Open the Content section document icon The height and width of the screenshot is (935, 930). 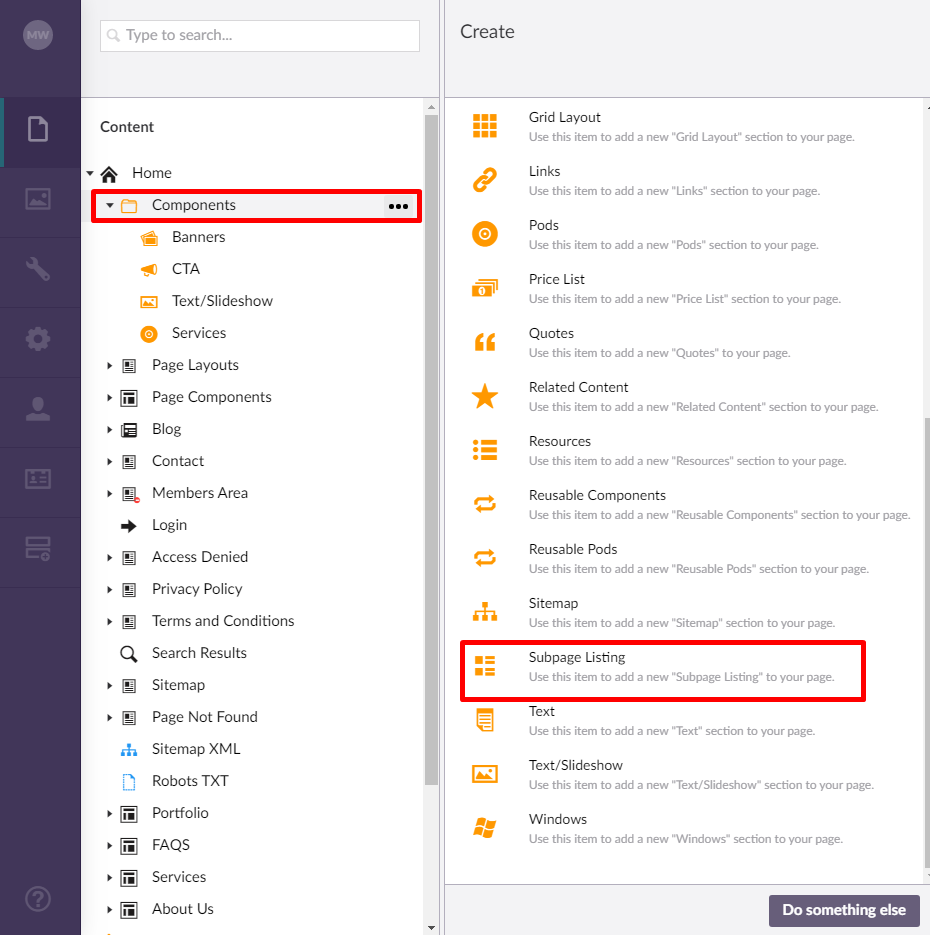(38, 129)
